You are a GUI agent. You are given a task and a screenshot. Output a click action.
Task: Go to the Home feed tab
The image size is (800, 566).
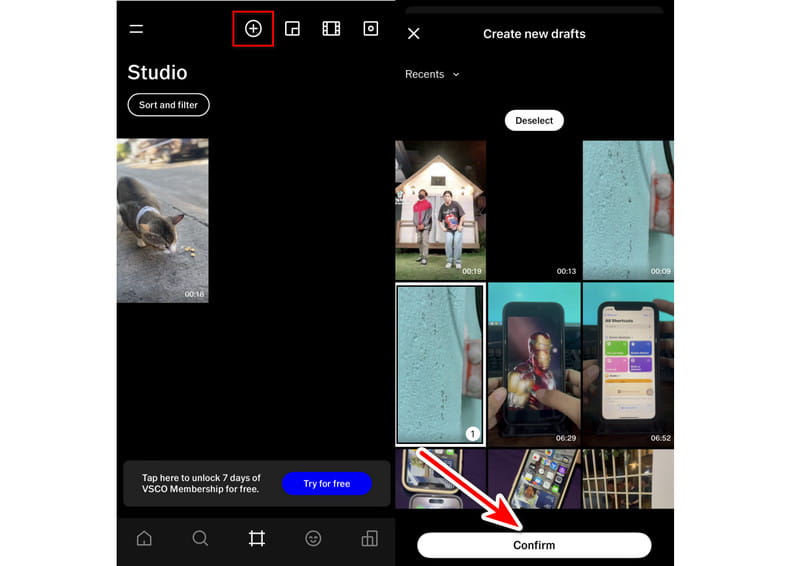tap(144, 538)
